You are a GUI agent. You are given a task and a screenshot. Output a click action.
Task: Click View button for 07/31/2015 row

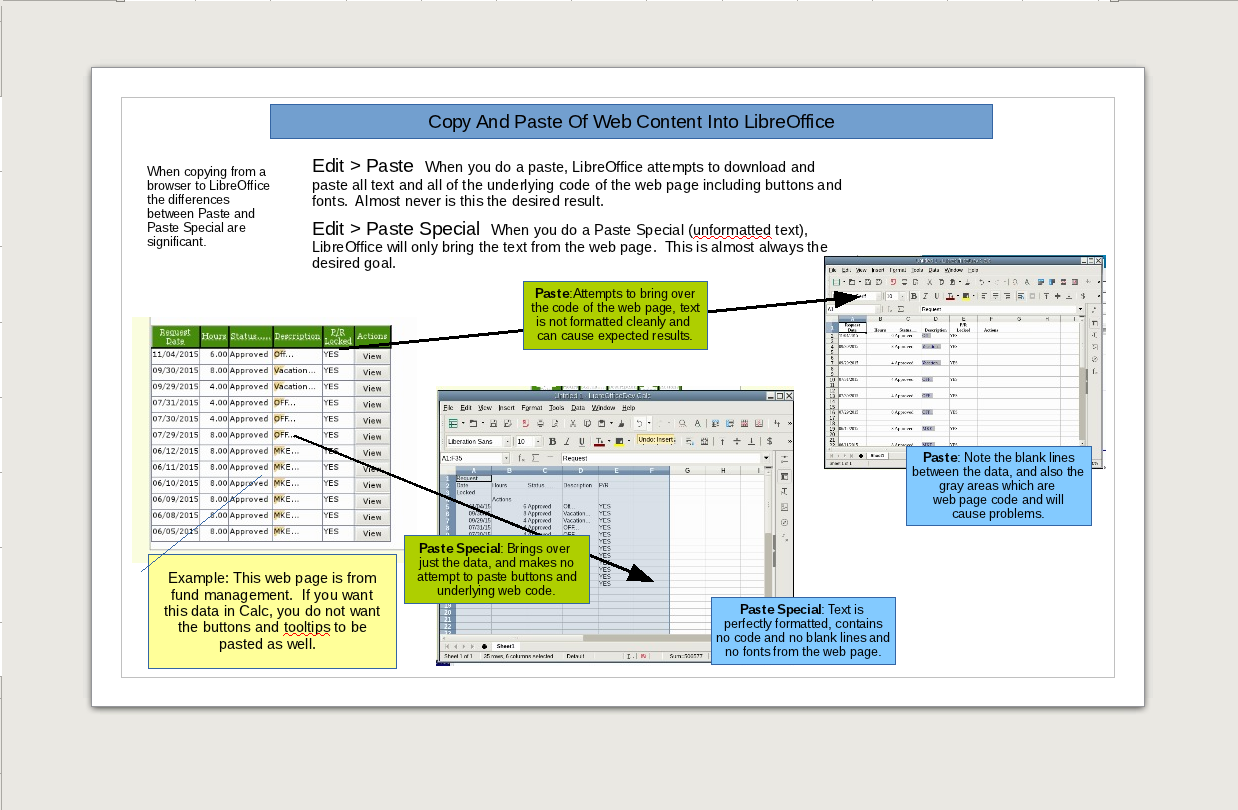(x=372, y=404)
